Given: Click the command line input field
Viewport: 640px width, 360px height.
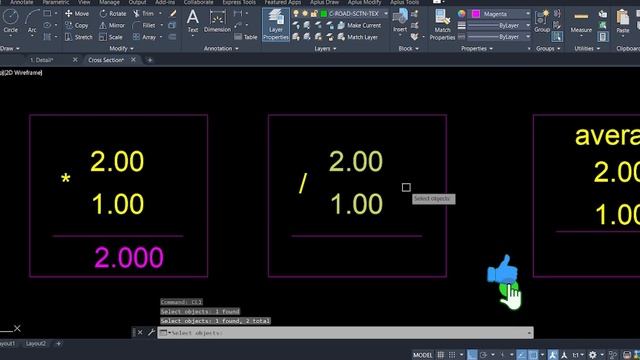Looking at the screenshot, I should click(345, 333).
